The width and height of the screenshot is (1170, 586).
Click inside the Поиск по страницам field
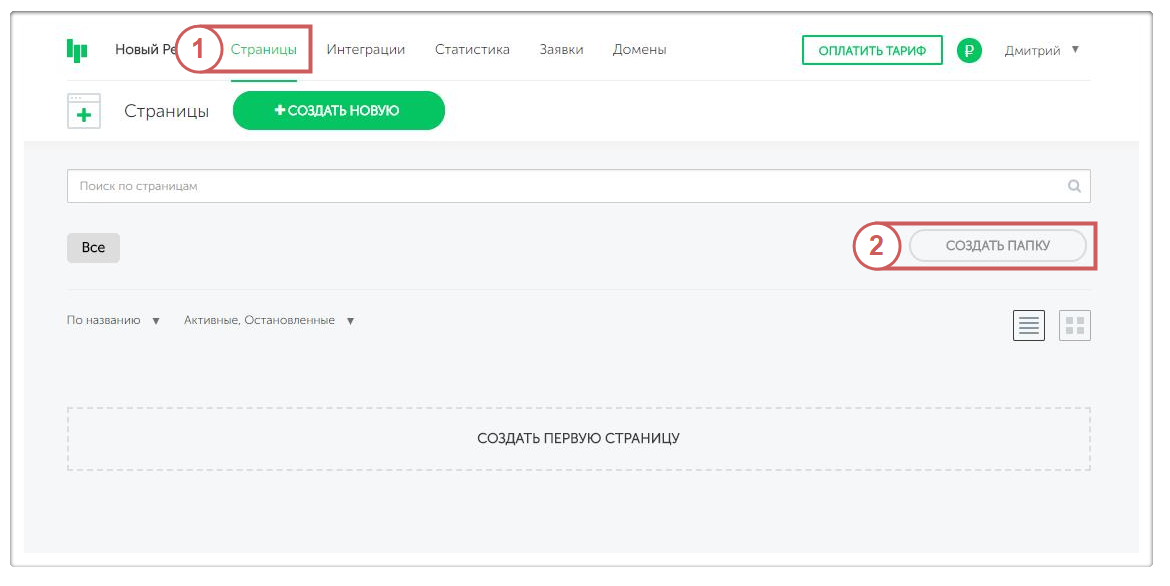point(560,186)
